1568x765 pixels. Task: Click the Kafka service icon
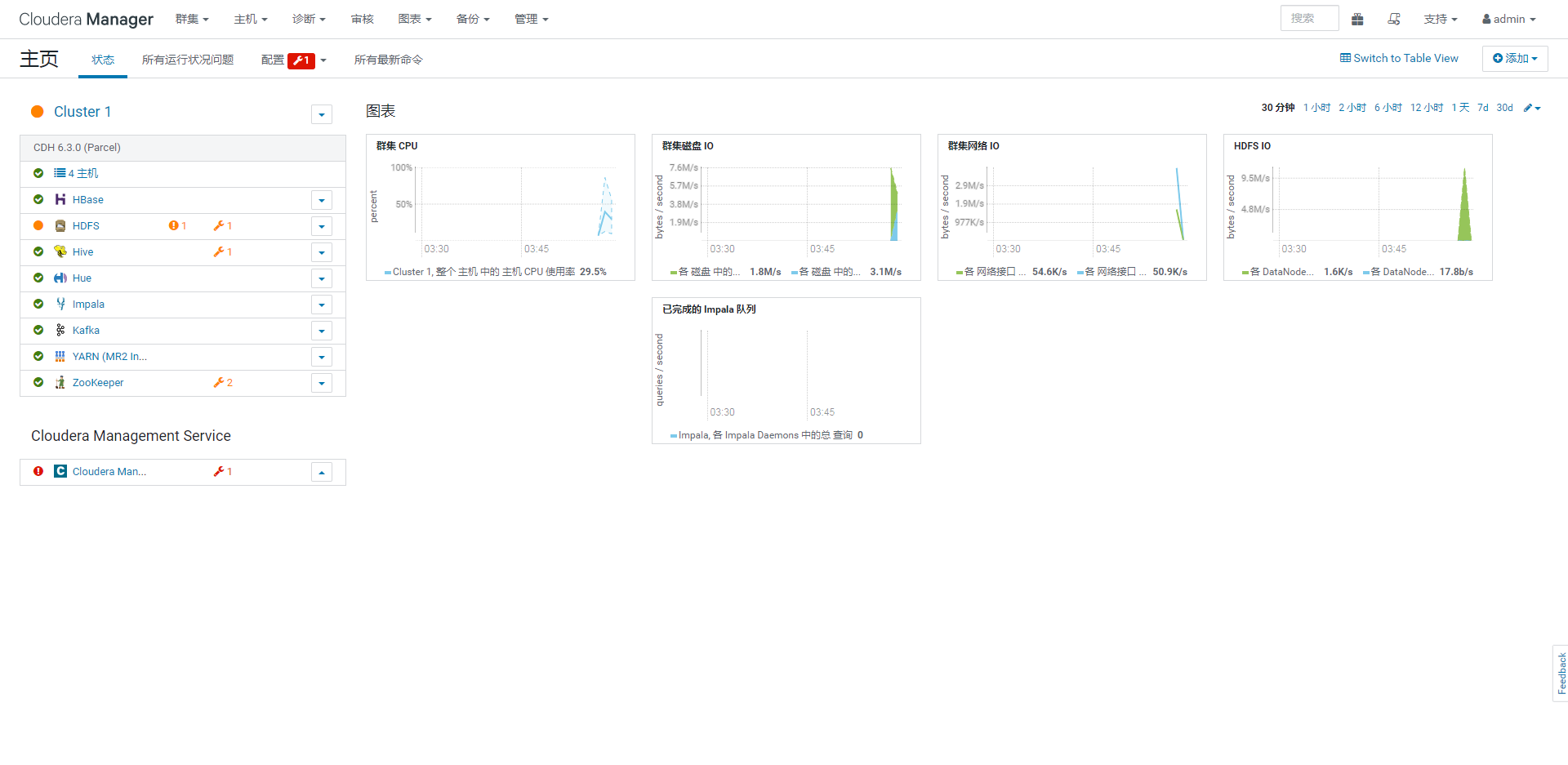click(60, 330)
